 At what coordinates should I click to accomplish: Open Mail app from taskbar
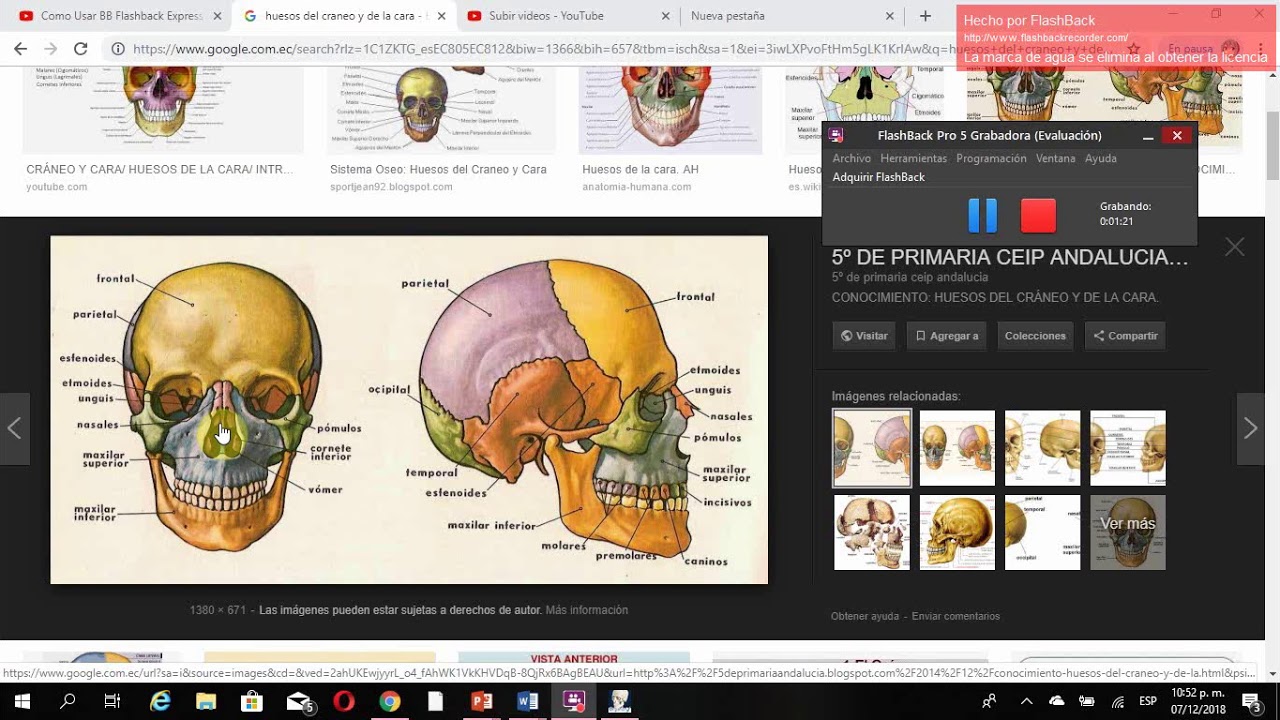click(x=299, y=701)
